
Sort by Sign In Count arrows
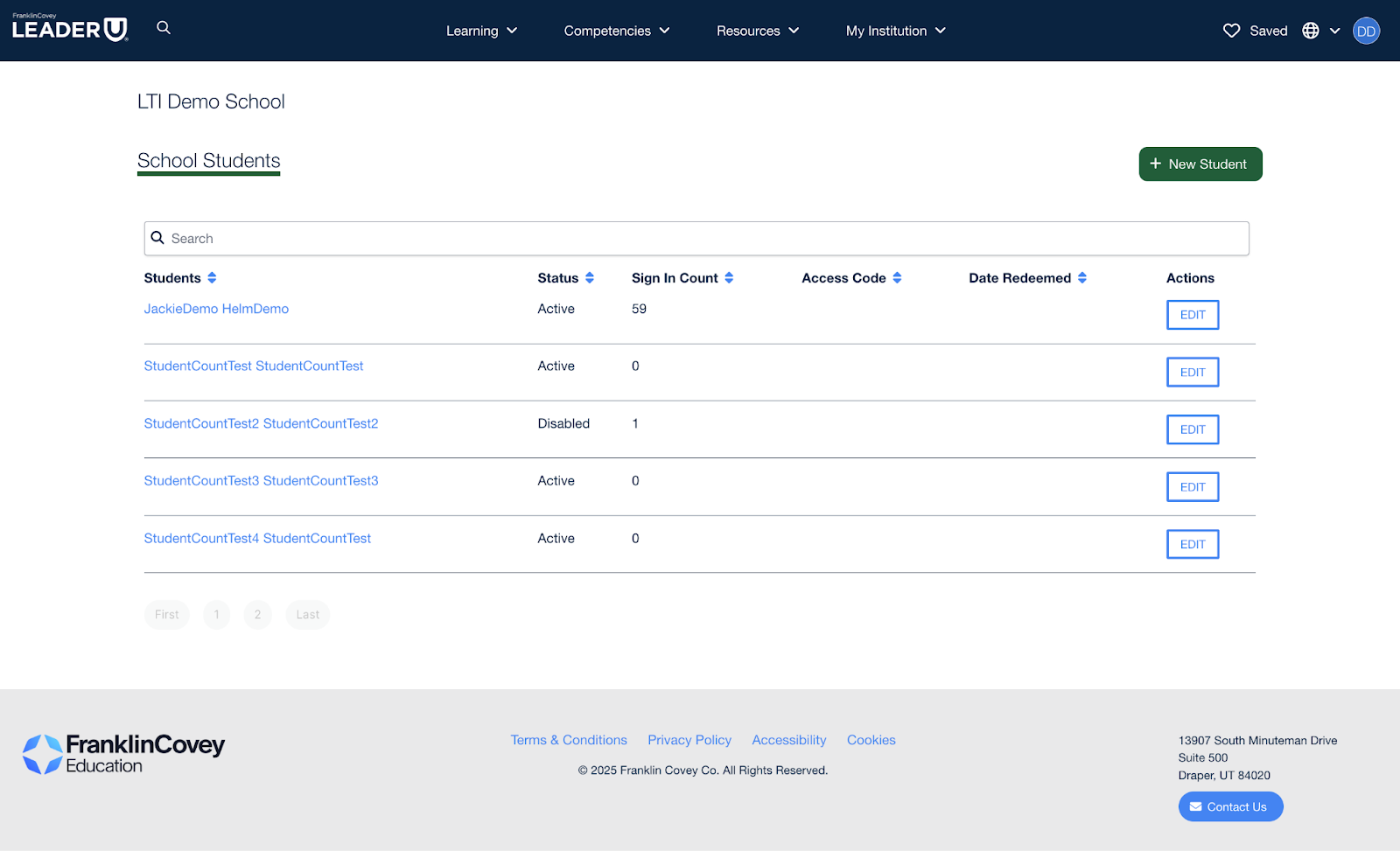729,278
